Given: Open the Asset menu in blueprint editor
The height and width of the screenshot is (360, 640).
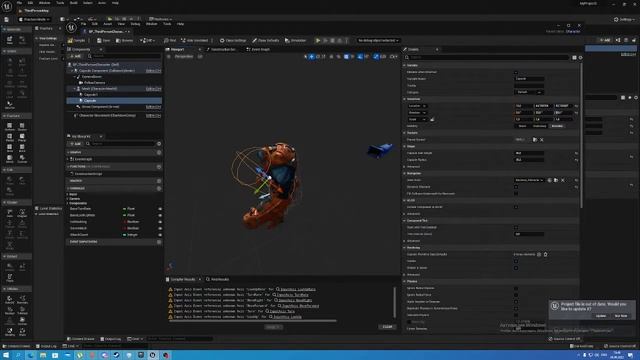Looking at the screenshot, I should [107, 24].
